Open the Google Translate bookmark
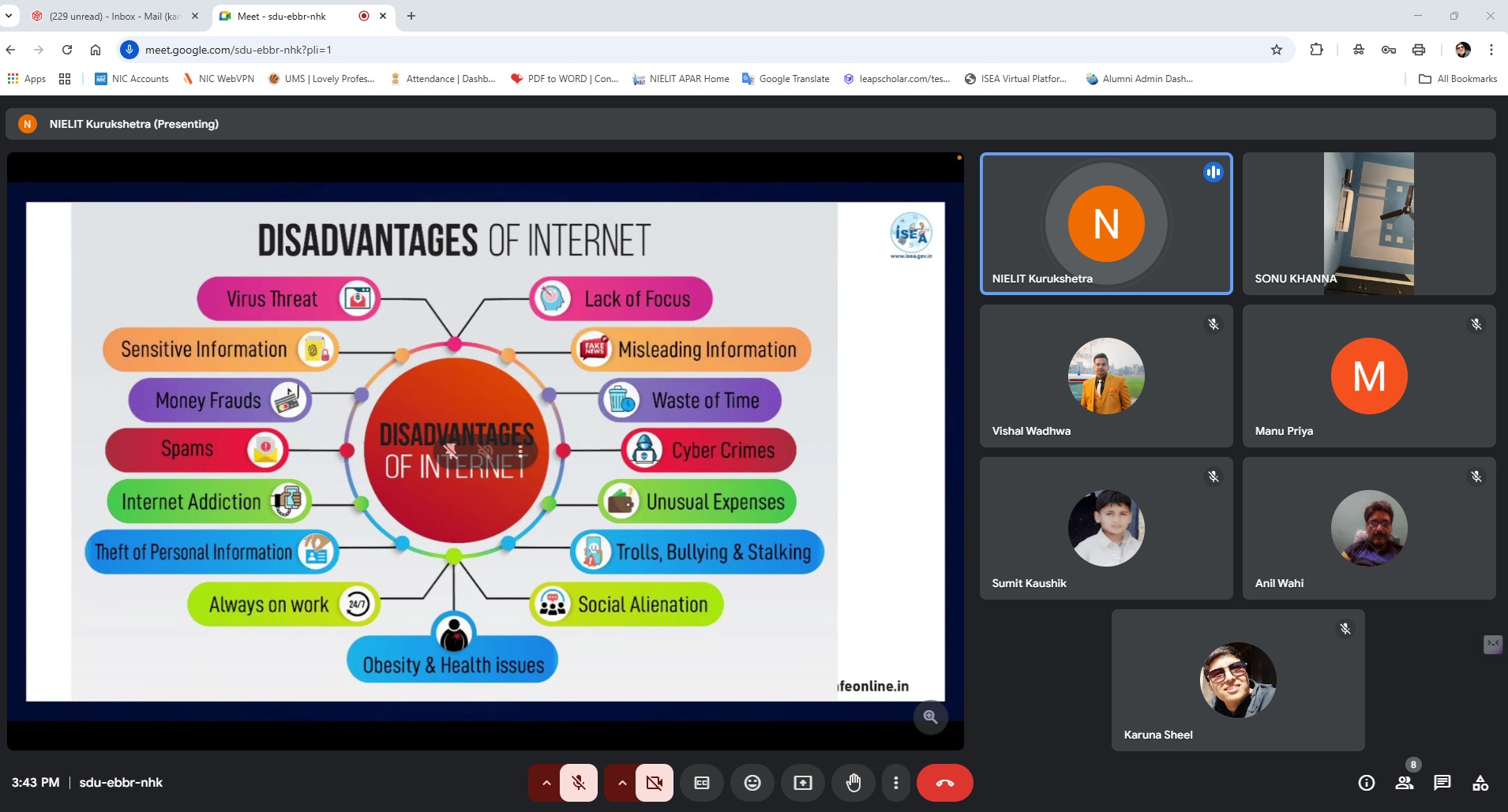The height and width of the screenshot is (812, 1508). 786,79
